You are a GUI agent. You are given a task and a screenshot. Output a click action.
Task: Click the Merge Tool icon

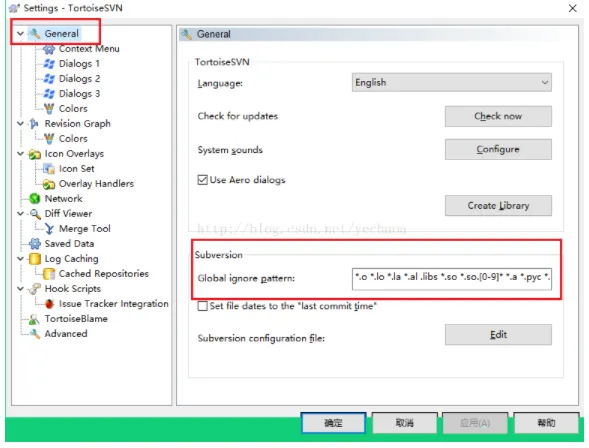point(49,229)
